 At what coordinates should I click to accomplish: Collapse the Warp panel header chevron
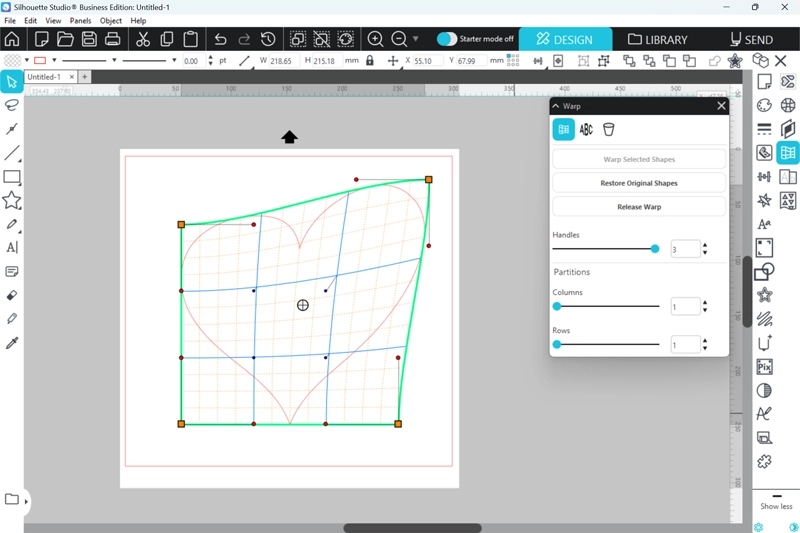pyautogui.click(x=556, y=106)
